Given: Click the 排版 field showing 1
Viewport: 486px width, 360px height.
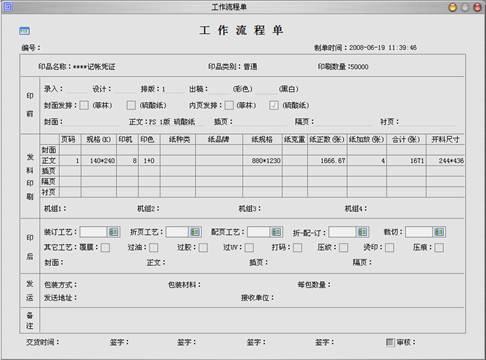Looking at the screenshot, I should pos(172,89).
